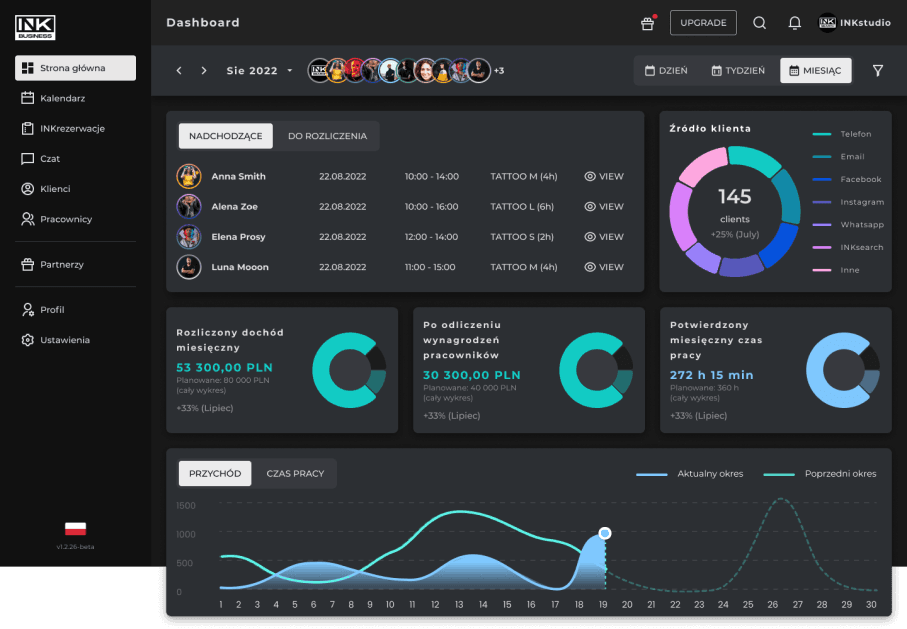Viewport: 907px width, 629px height.
Task: View Alena Zoe's appointment
Action: click(604, 207)
